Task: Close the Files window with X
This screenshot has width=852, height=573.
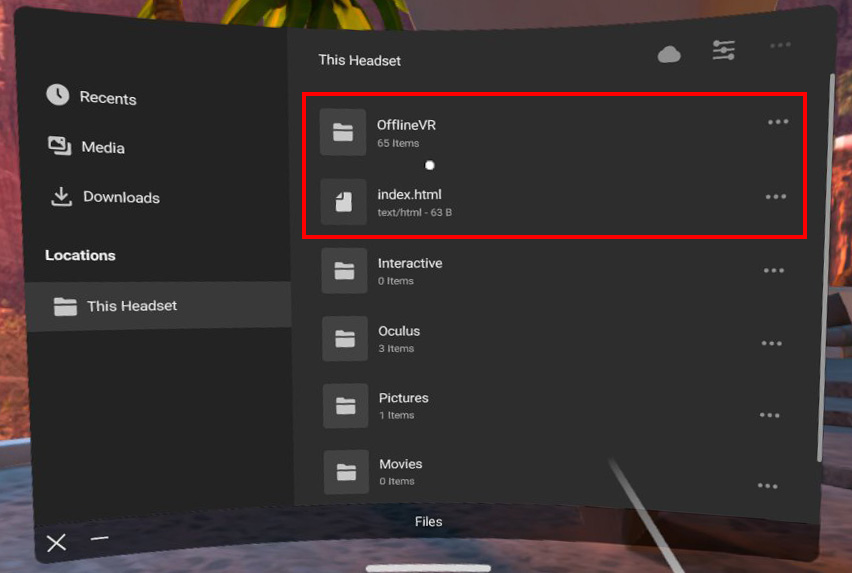Action: tap(56, 543)
